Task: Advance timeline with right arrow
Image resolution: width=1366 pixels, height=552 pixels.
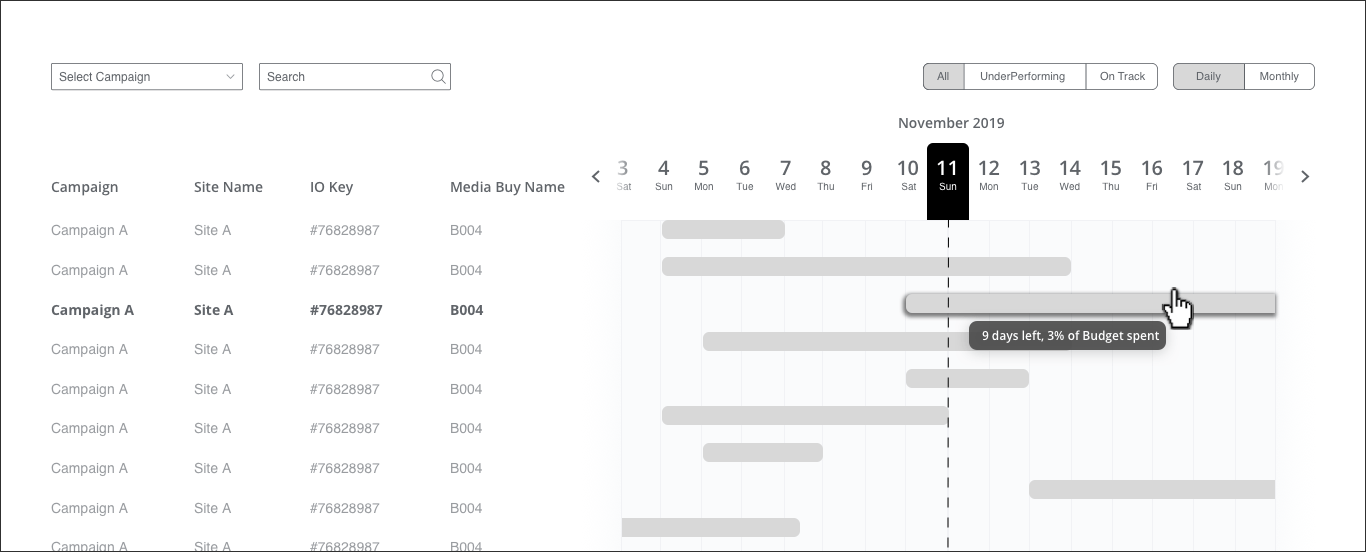Action: pos(1305,177)
